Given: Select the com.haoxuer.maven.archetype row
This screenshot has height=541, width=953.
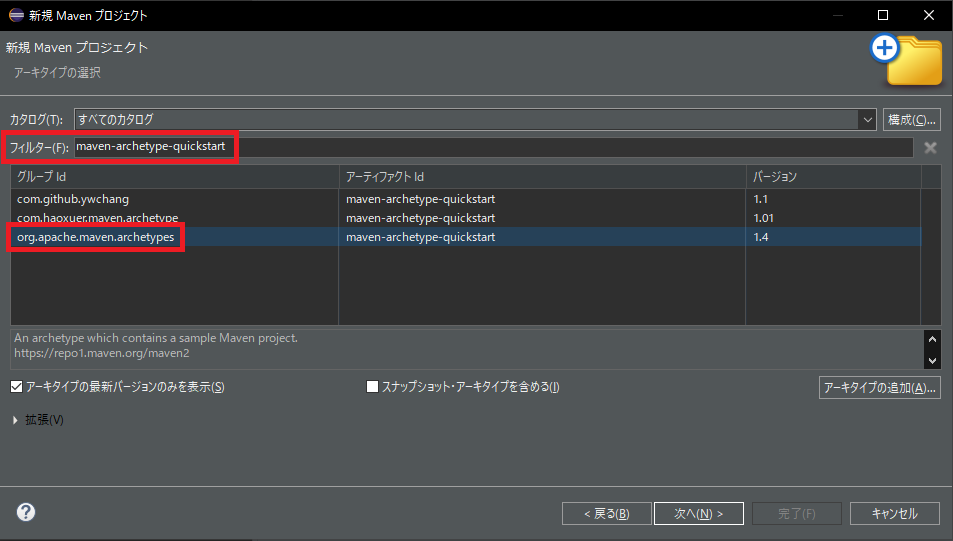Looking at the screenshot, I should (x=466, y=218).
